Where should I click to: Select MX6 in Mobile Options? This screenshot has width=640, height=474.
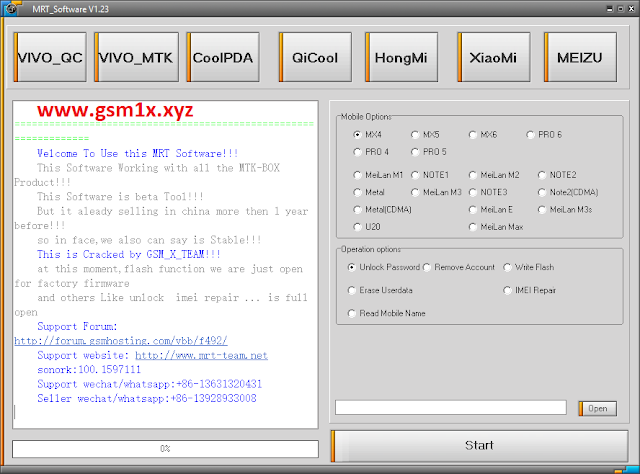tap(473, 134)
